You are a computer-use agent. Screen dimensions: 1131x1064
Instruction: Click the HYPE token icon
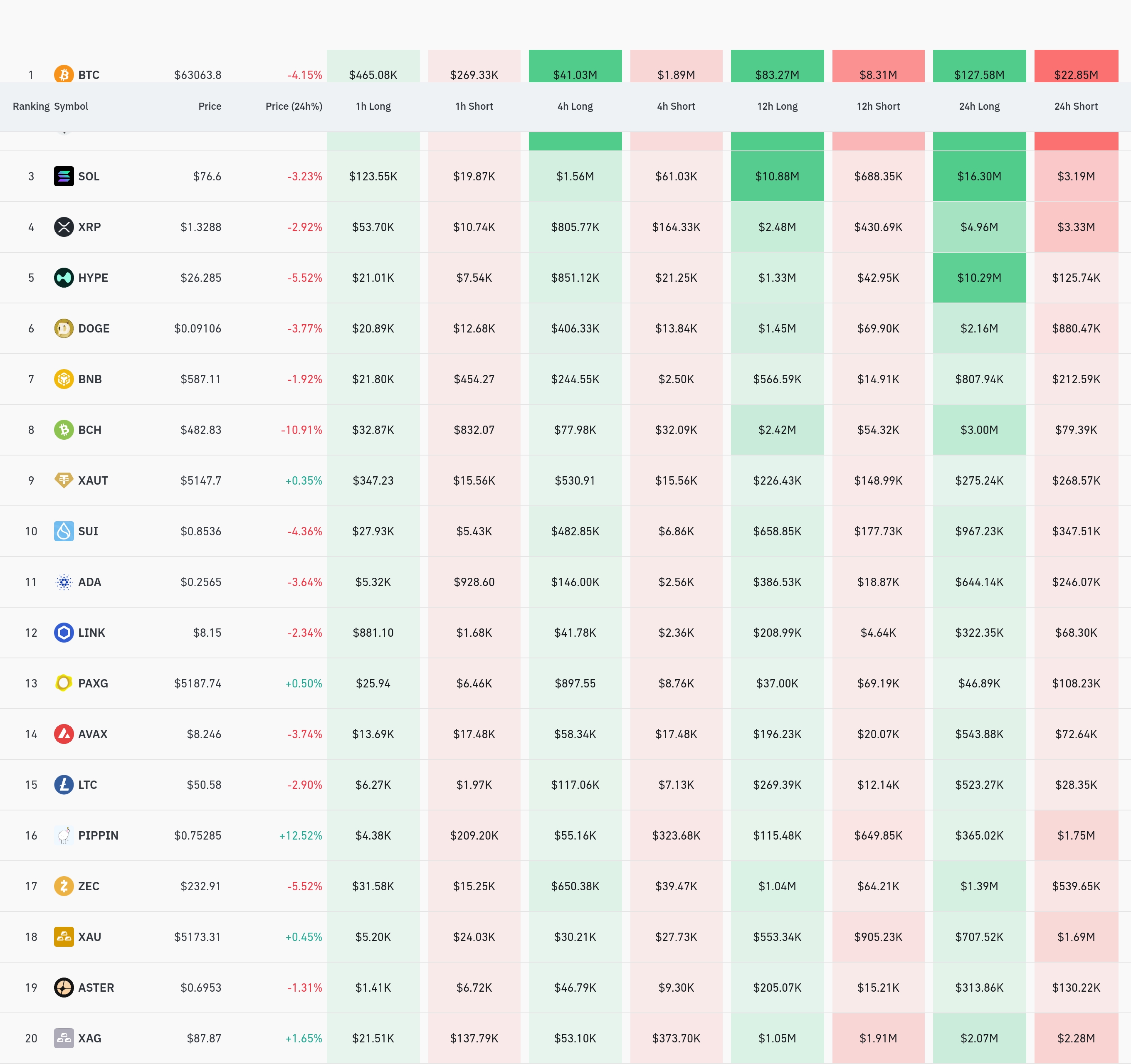(x=64, y=278)
